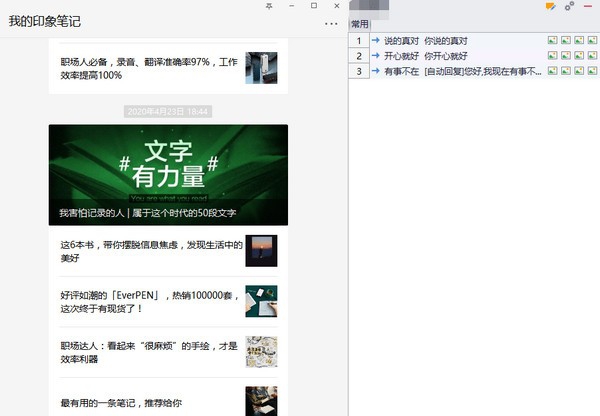This screenshot has width=600, height=416.
Task: Click rightmost image icon in 开心就好 row
Action: (592, 55)
